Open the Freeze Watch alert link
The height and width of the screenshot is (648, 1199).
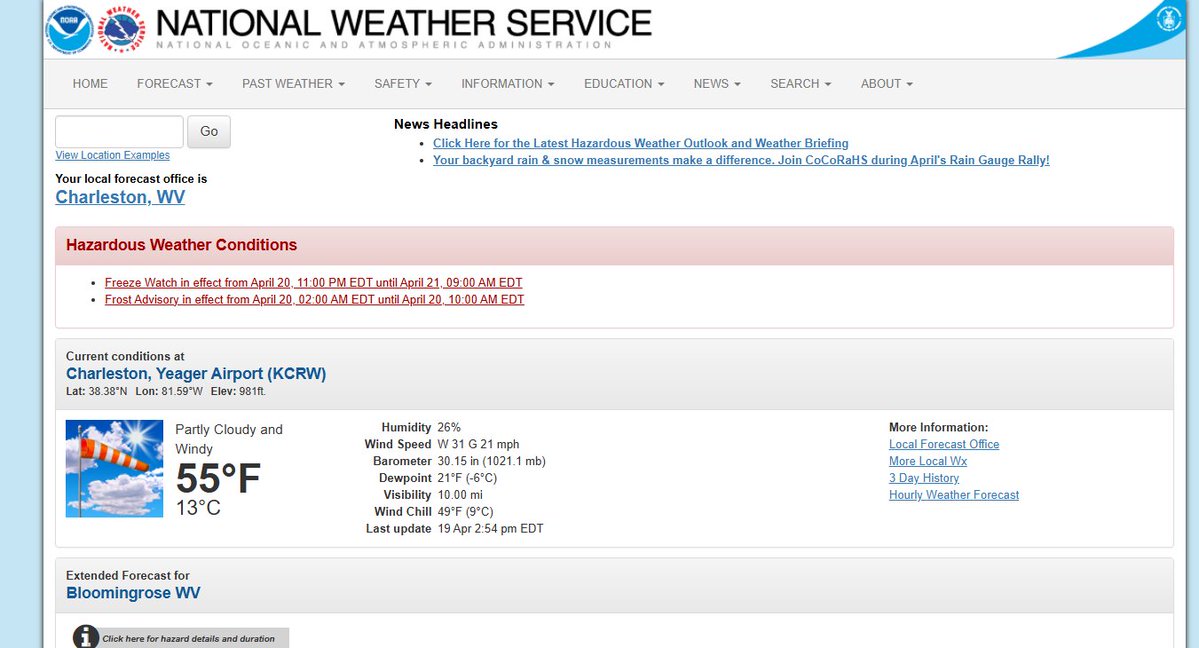[314, 282]
